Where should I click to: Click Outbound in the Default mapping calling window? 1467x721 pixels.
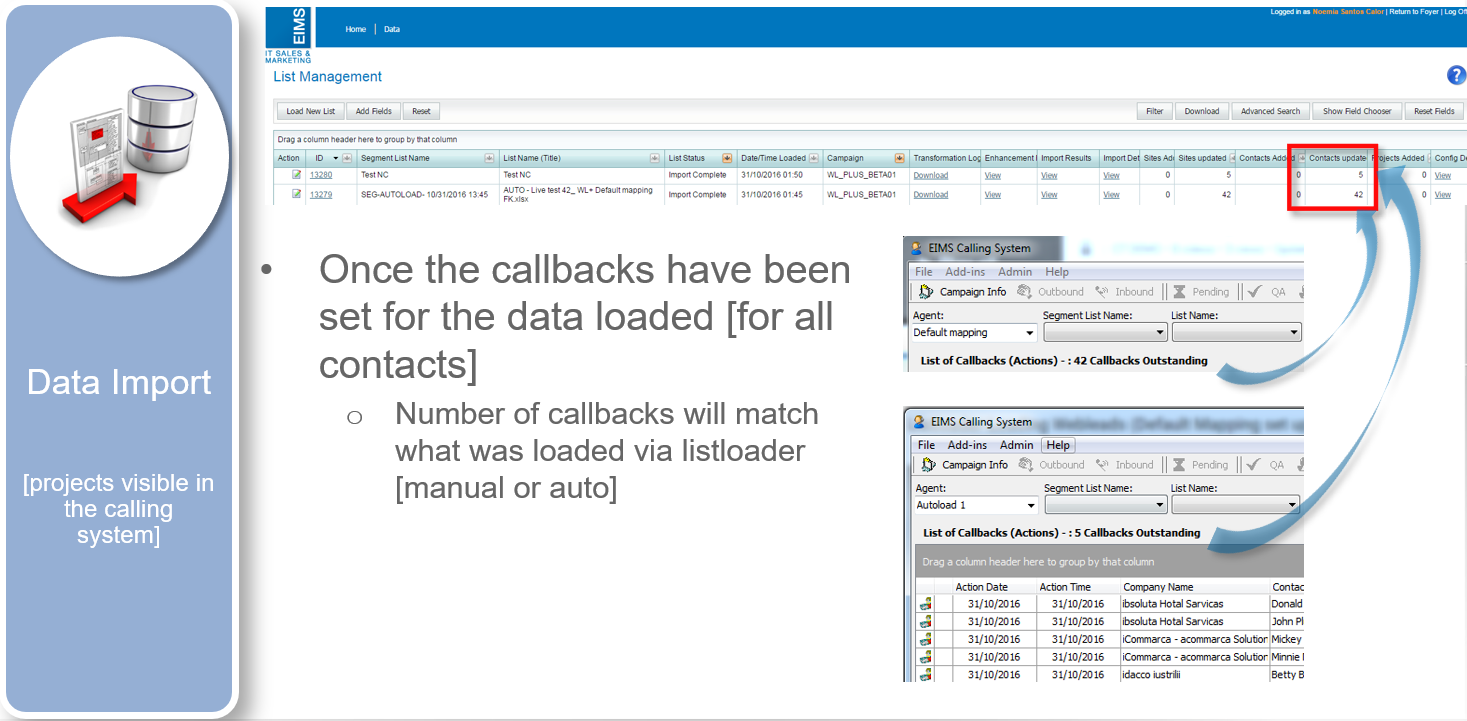click(1051, 292)
